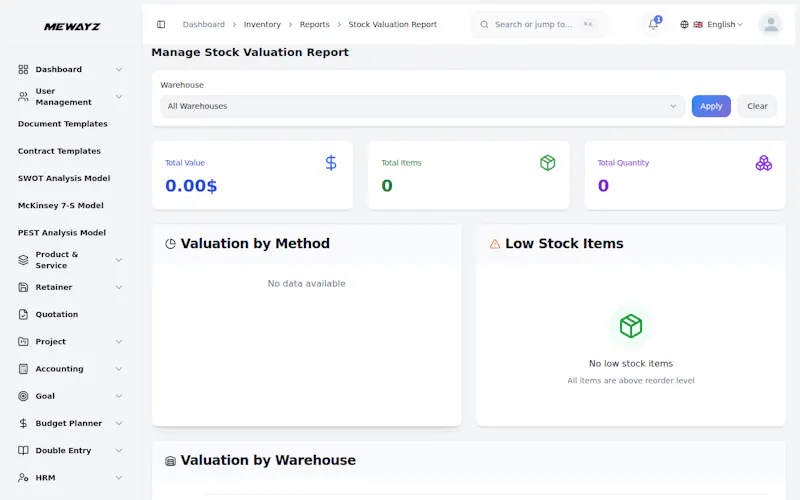Expand the Budget Planner chevron
Viewport: 800px width, 500px height.
[118, 423]
